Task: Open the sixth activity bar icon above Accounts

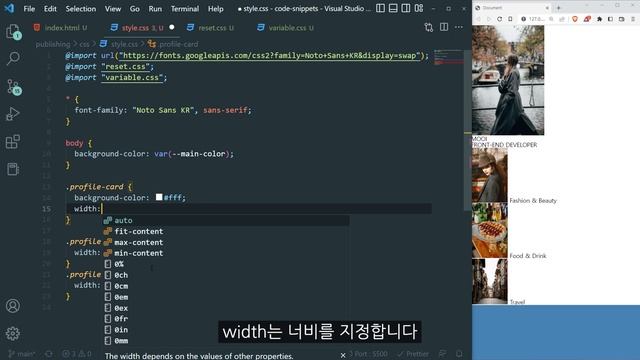Action: pos(13,169)
